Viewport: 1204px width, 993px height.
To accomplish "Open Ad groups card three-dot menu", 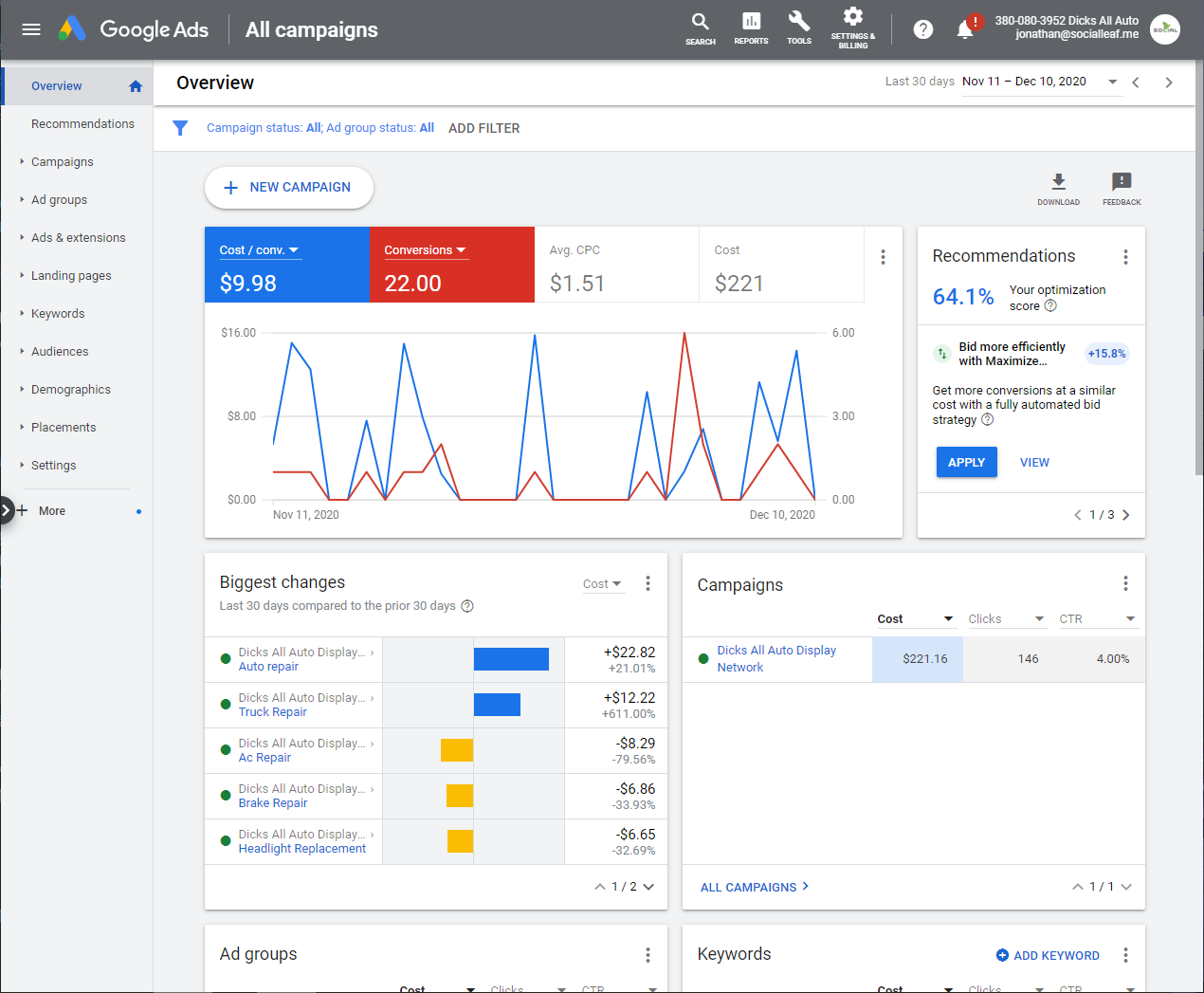I will 648,955.
